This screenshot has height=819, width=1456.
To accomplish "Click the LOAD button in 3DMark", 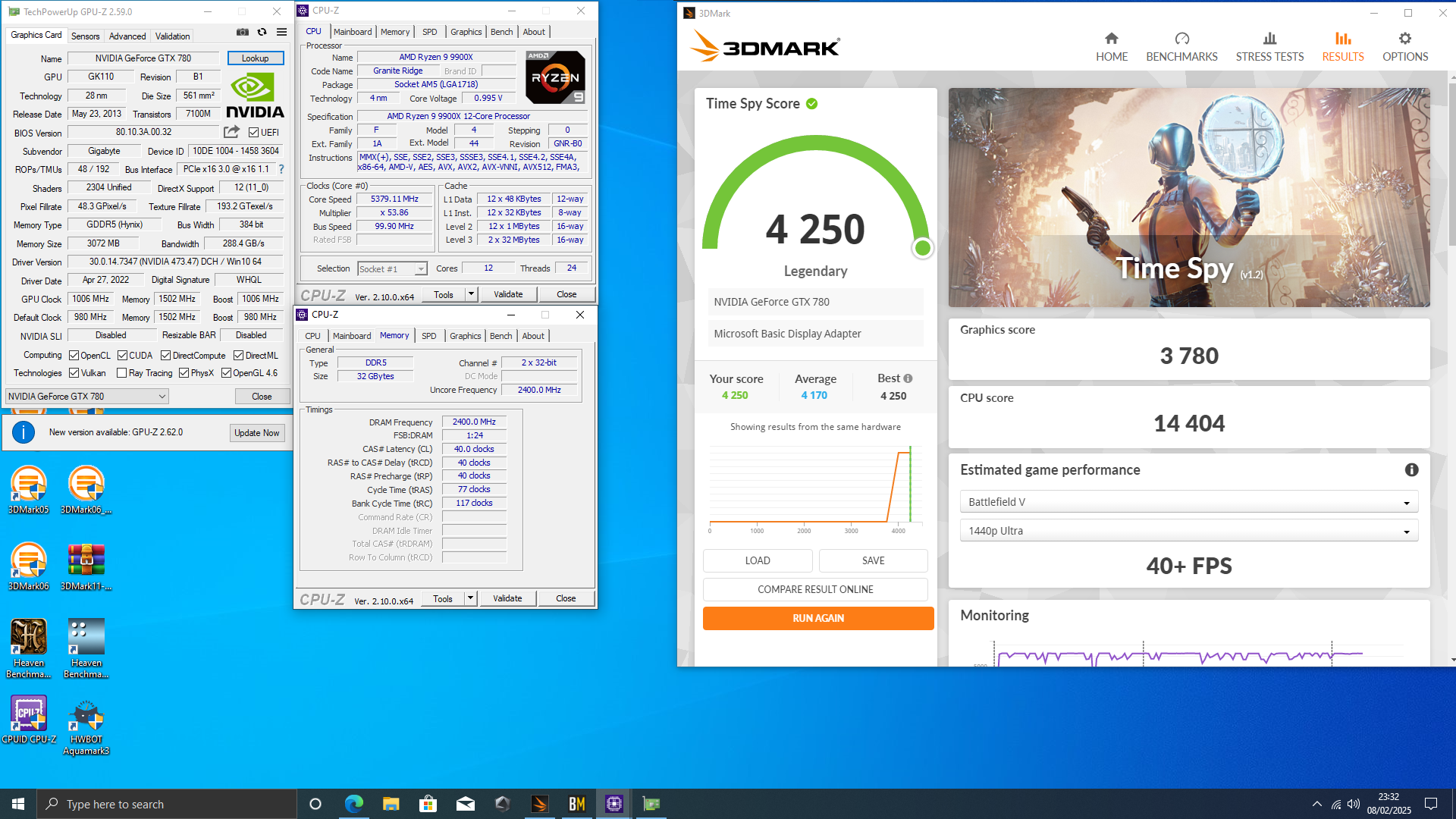I will pos(758,560).
